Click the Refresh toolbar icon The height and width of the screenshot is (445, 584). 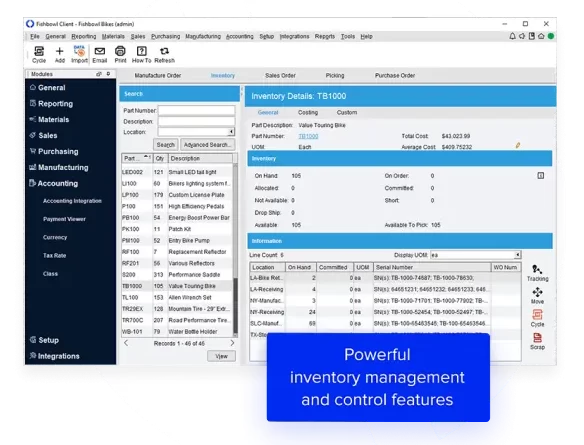click(164, 54)
